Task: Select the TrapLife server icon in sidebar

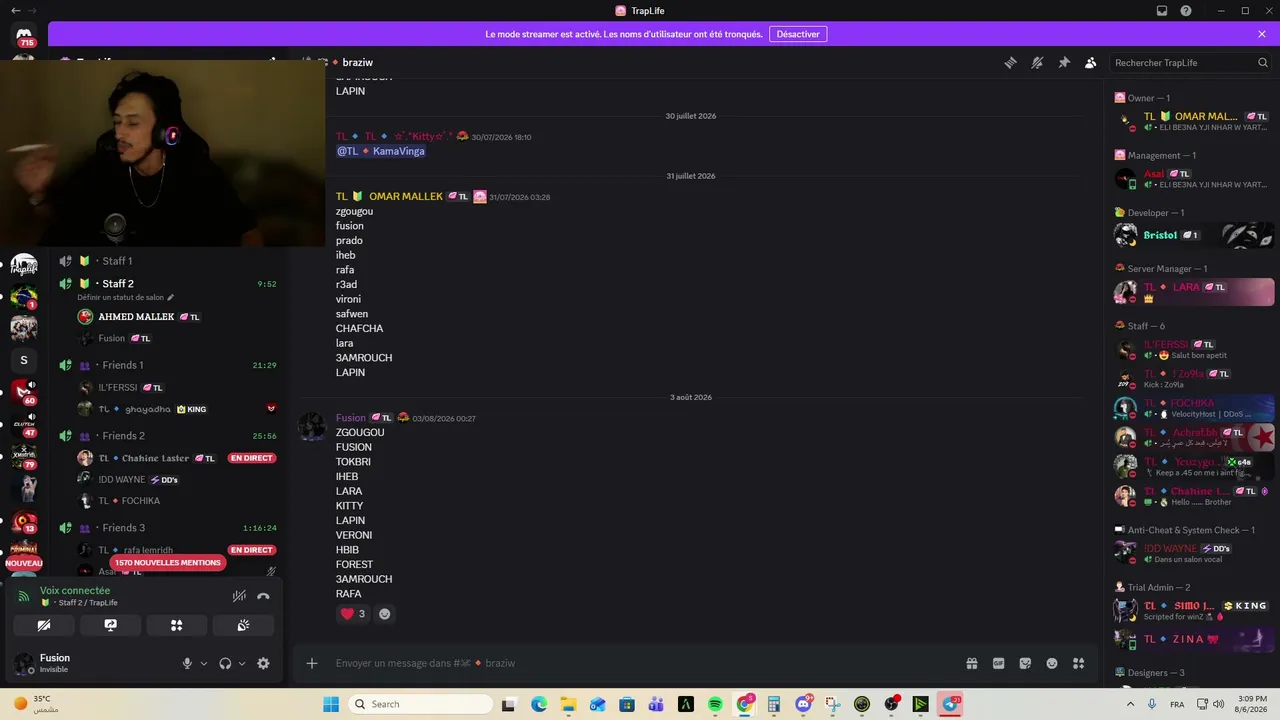Action: [x=24, y=265]
